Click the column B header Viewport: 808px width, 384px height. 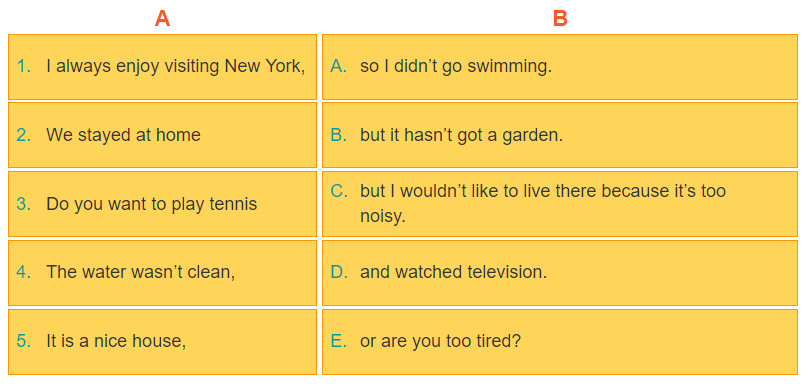(560, 19)
